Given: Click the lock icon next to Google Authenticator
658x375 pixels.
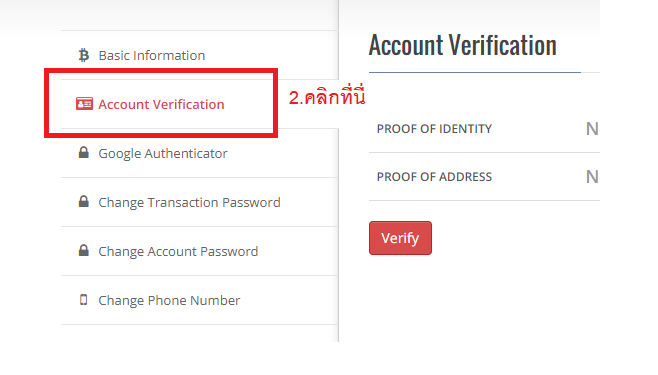Looking at the screenshot, I should 84,152.
